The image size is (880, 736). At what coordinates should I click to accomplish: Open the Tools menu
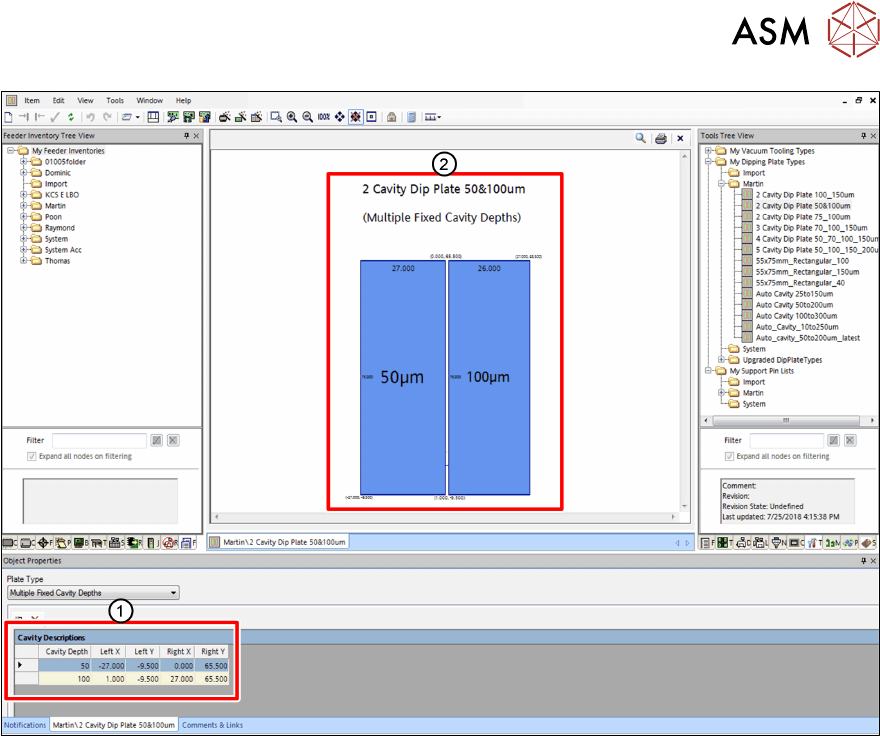coord(115,101)
